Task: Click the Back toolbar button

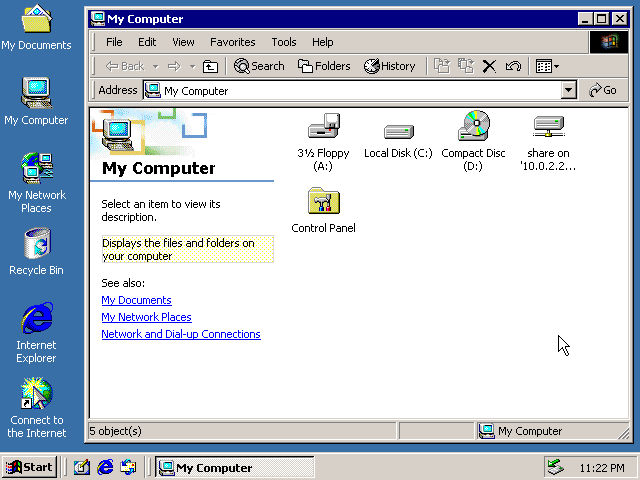Action: point(125,66)
